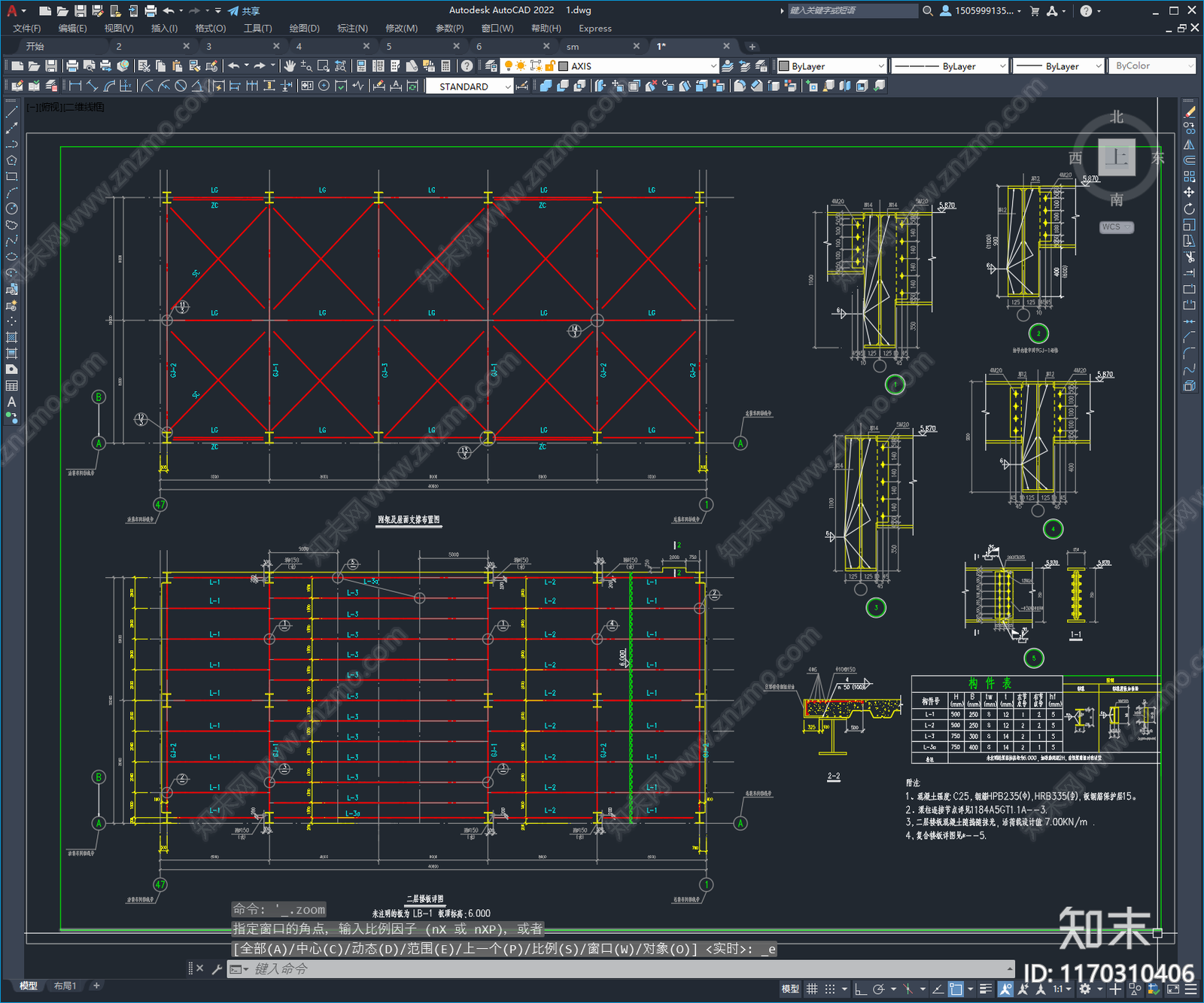Open the QuickCalc calculator icon

tap(445, 66)
